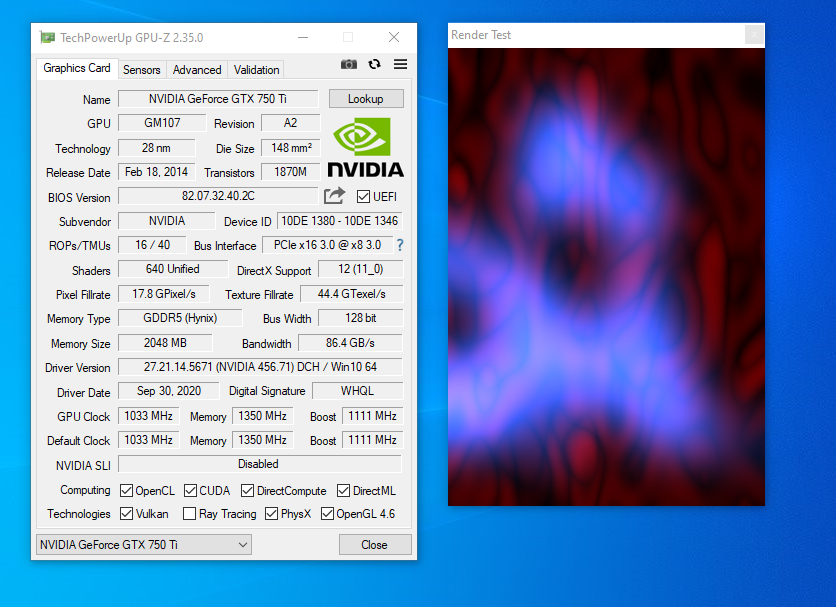
Task: Select the Graphics Card tab
Action: pyautogui.click(x=77, y=68)
